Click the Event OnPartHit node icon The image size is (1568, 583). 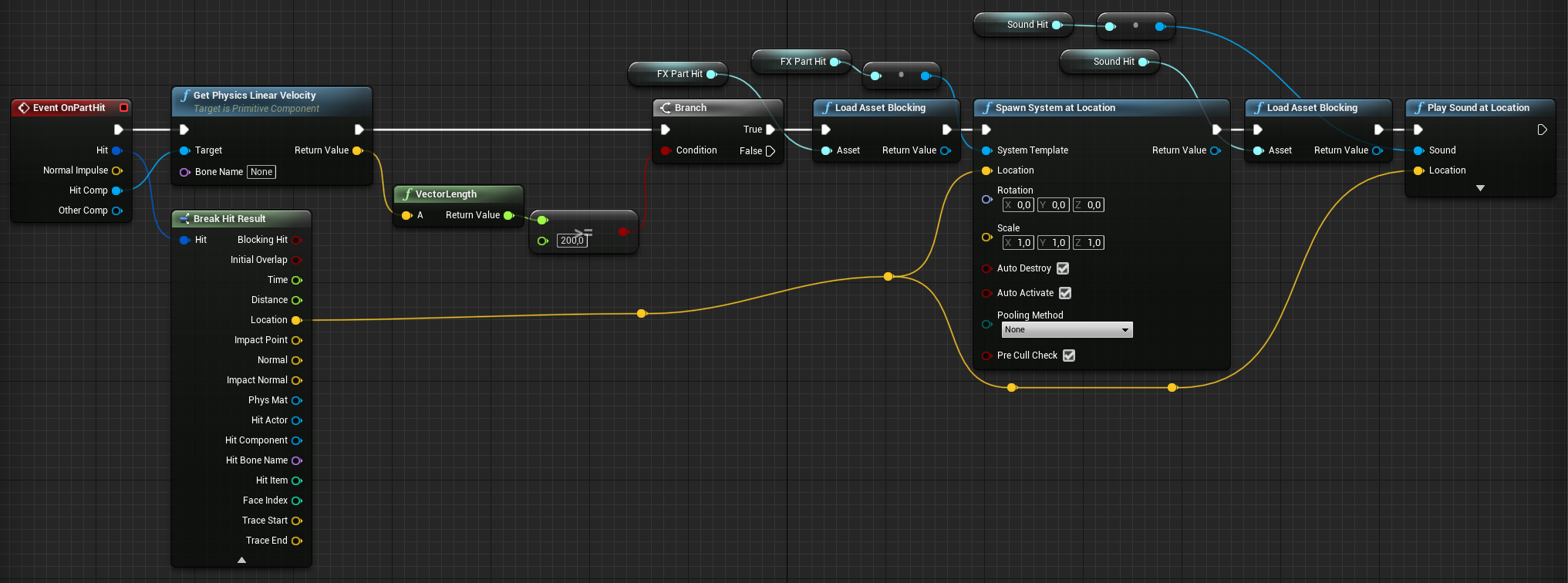click(x=24, y=108)
